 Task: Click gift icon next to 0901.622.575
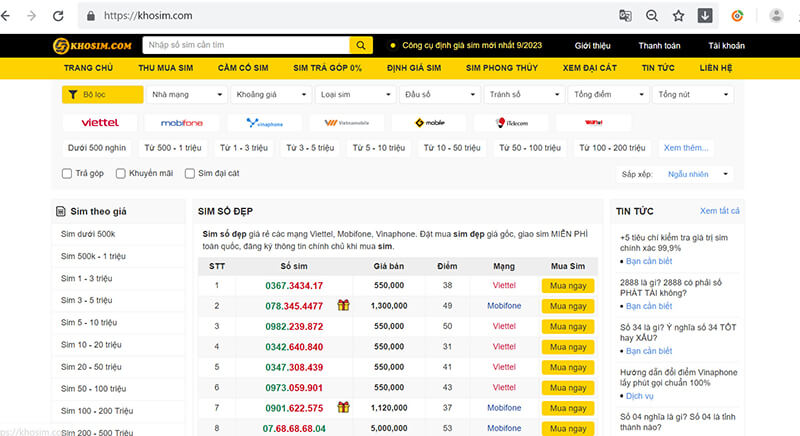[x=343, y=407]
